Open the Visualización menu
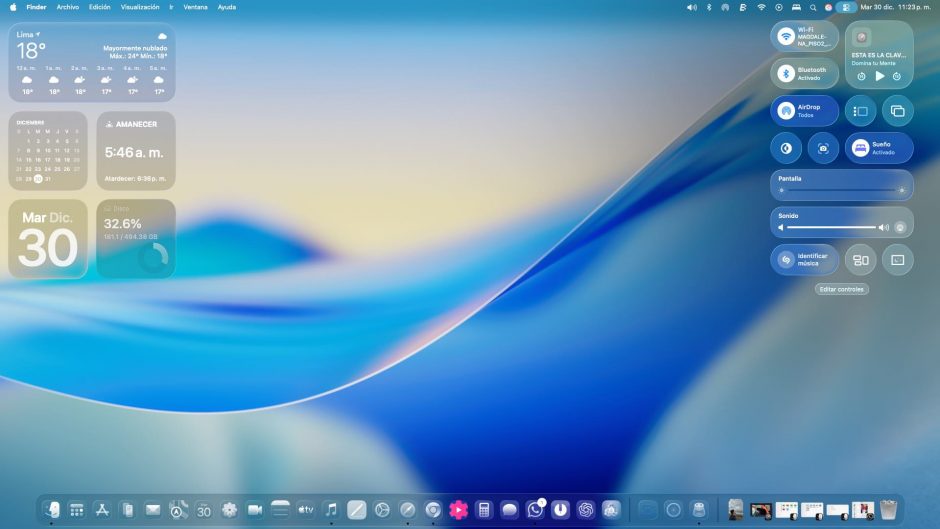 pyautogui.click(x=140, y=7)
